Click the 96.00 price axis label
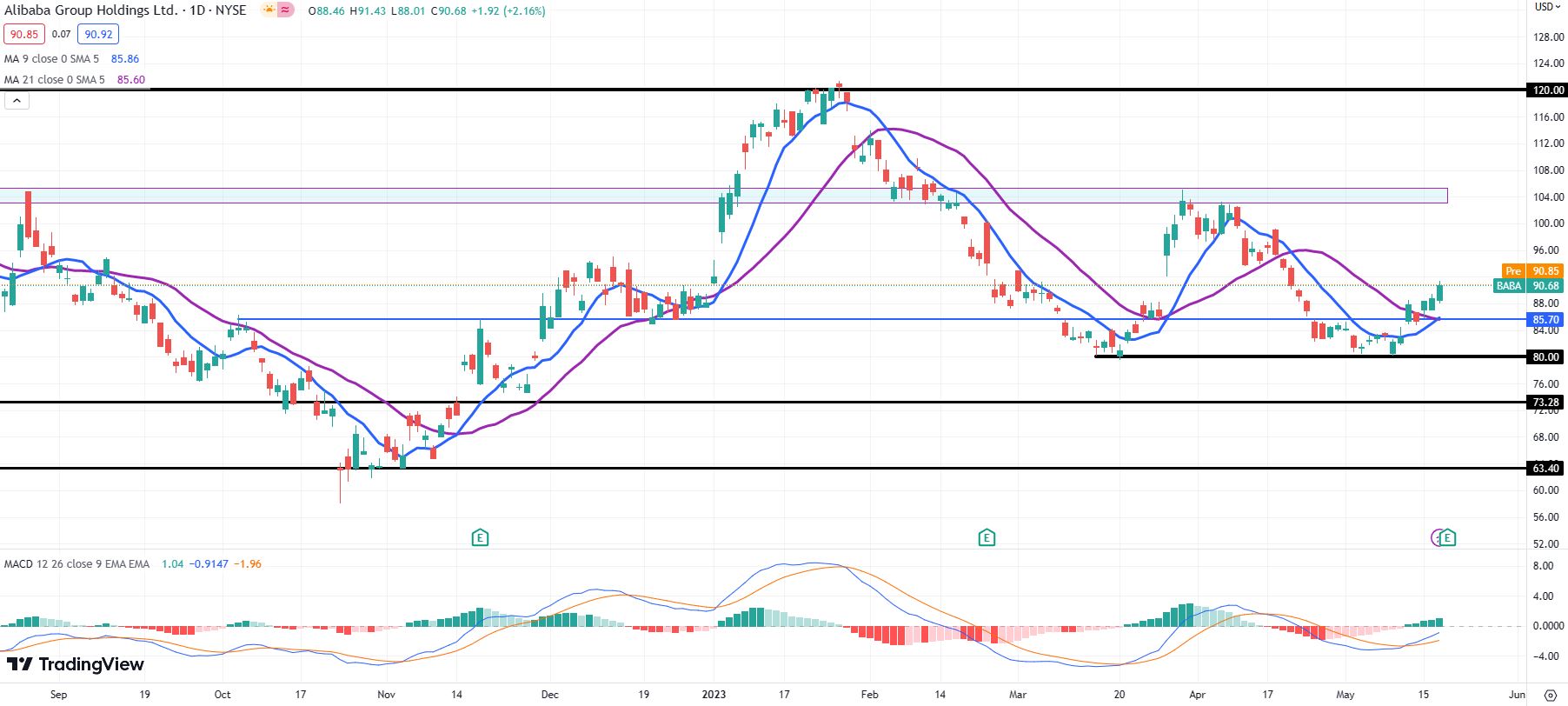The width and height of the screenshot is (1568, 706). pos(1548,250)
